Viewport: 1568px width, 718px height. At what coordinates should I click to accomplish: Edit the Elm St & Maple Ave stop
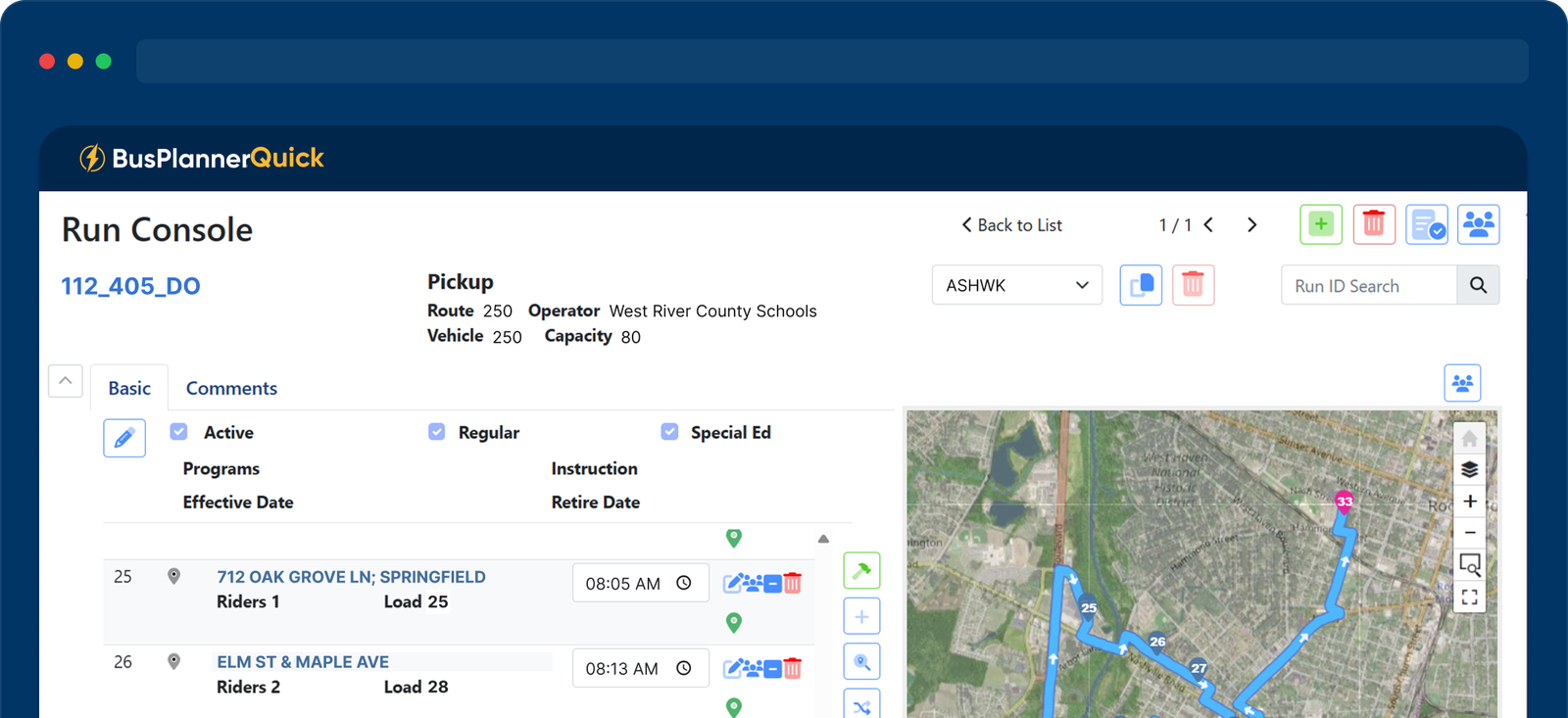(x=732, y=669)
